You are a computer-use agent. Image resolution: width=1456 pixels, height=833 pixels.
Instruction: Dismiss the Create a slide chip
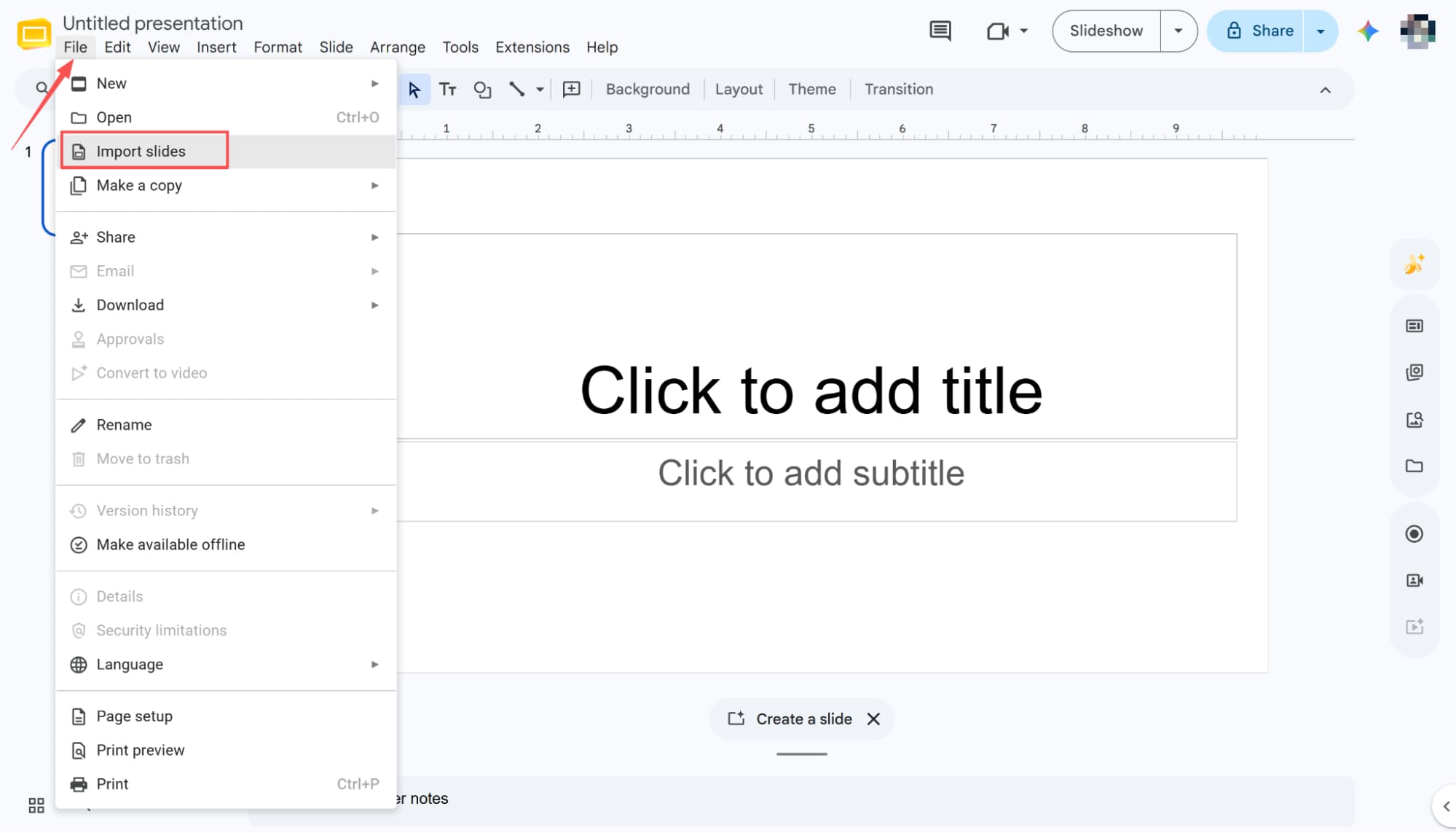coord(873,719)
